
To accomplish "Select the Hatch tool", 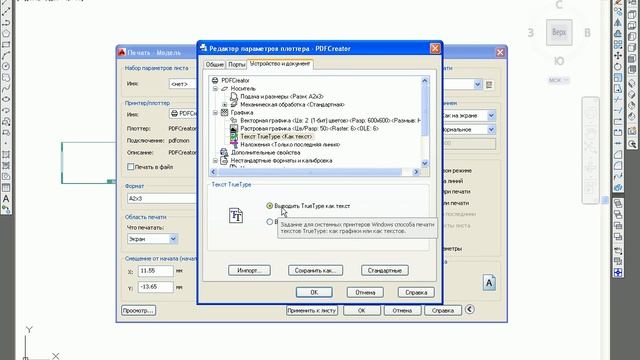I will (6, 155).
